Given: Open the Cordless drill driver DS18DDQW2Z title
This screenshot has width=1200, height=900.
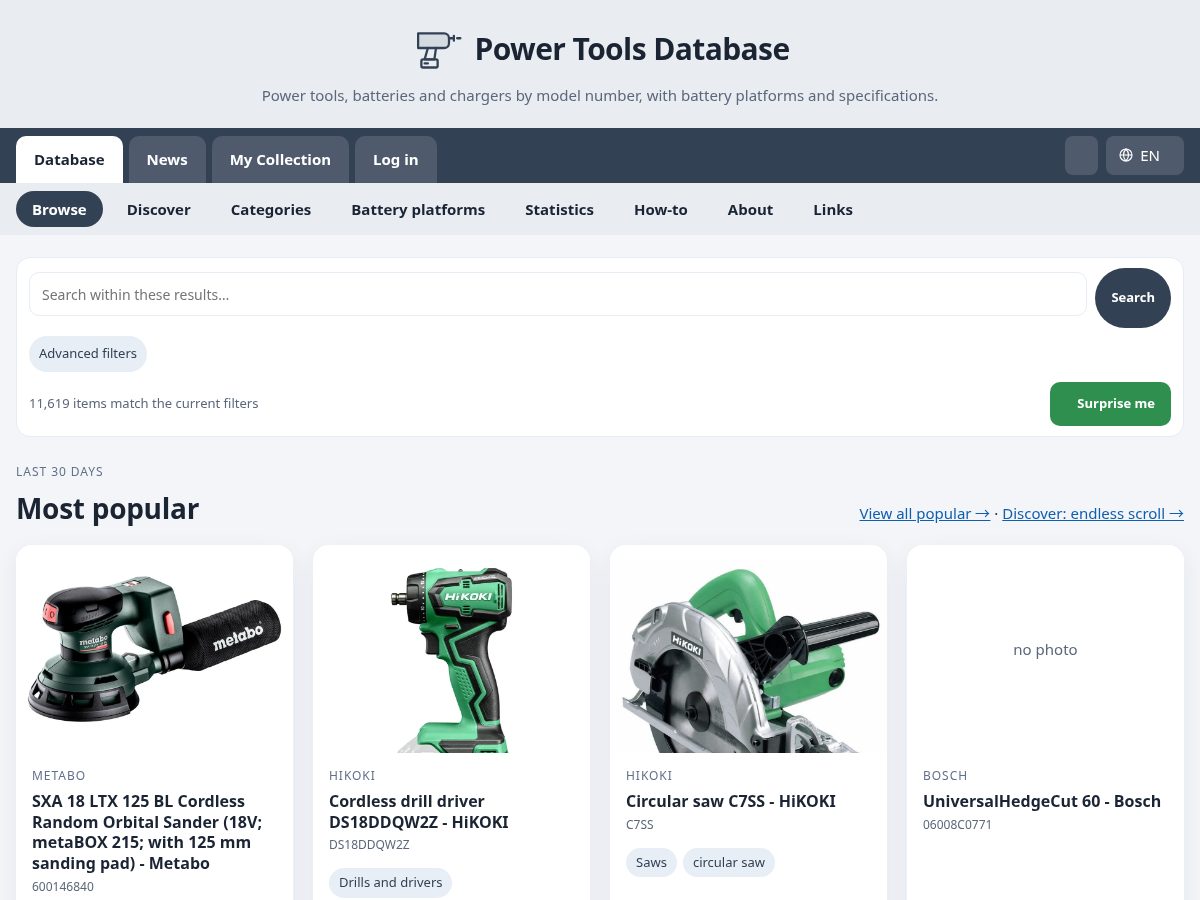Looking at the screenshot, I should (x=419, y=811).
